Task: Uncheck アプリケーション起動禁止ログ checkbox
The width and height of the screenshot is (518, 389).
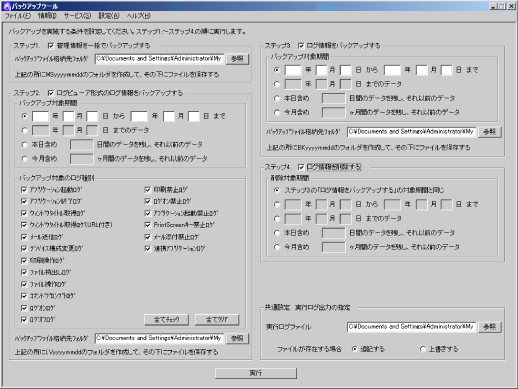Action: [148, 213]
